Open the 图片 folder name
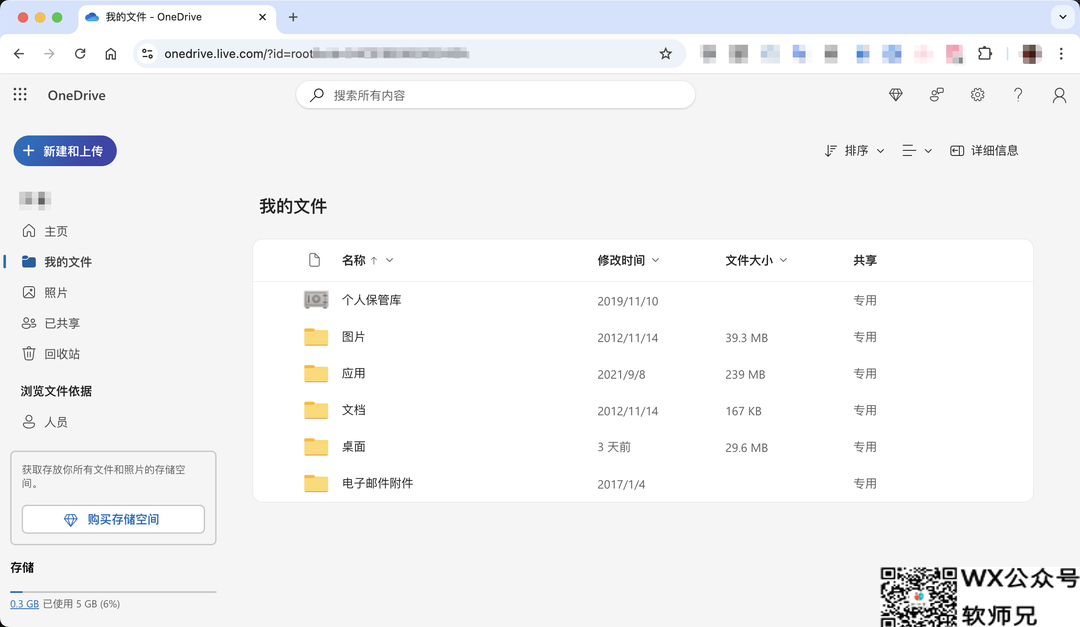 [353, 337]
